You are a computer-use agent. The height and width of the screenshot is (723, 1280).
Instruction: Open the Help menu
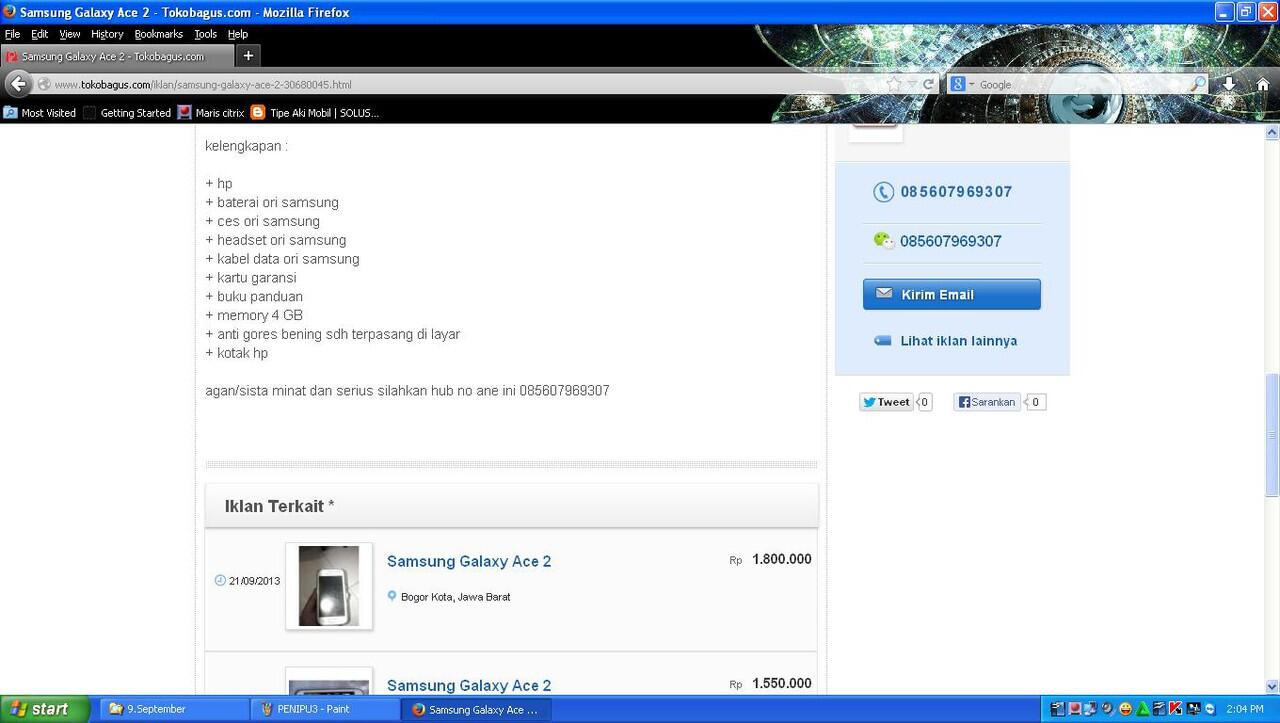(x=238, y=34)
